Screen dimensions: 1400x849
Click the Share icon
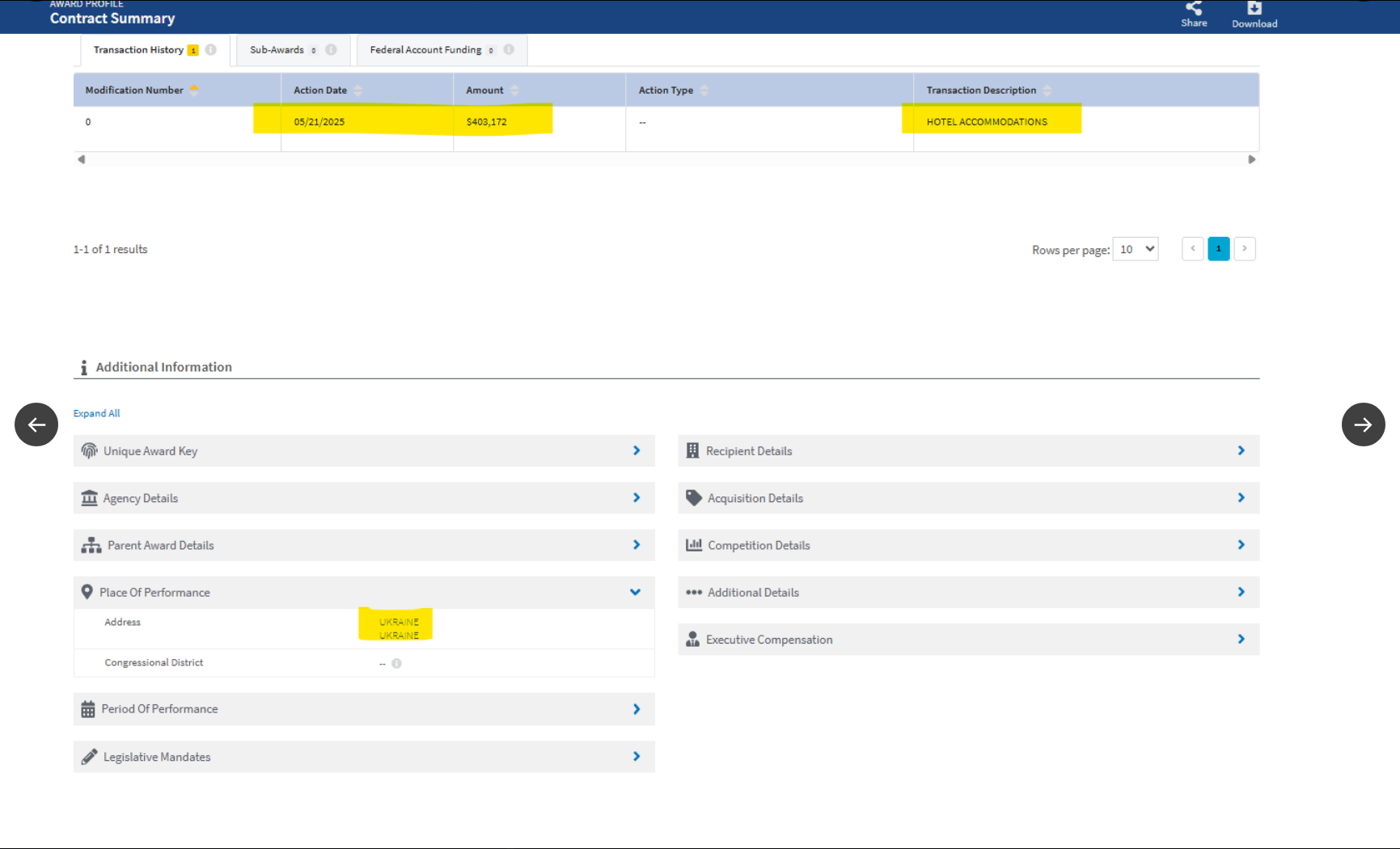[1194, 9]
